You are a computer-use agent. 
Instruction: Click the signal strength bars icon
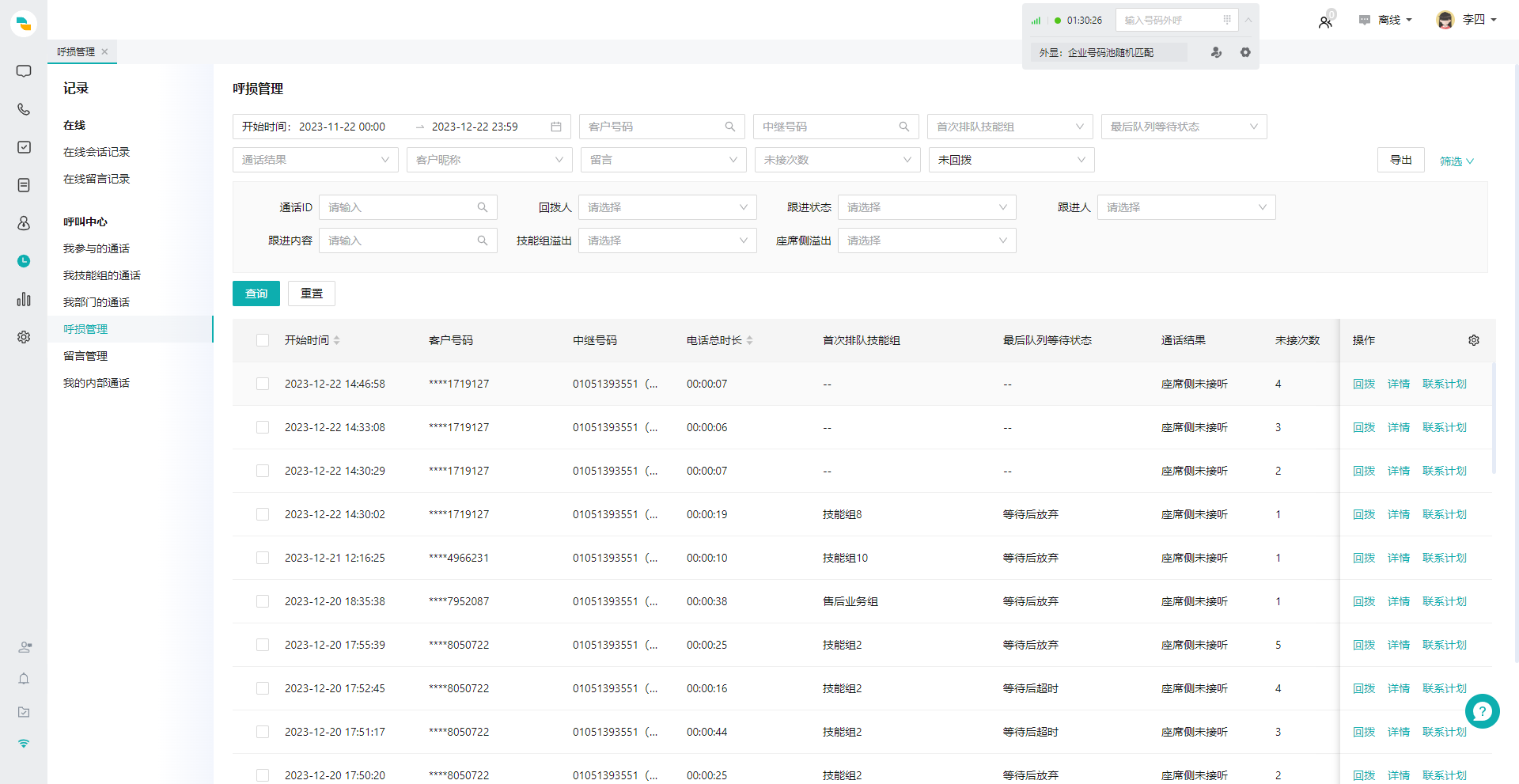pos(1036,21)
